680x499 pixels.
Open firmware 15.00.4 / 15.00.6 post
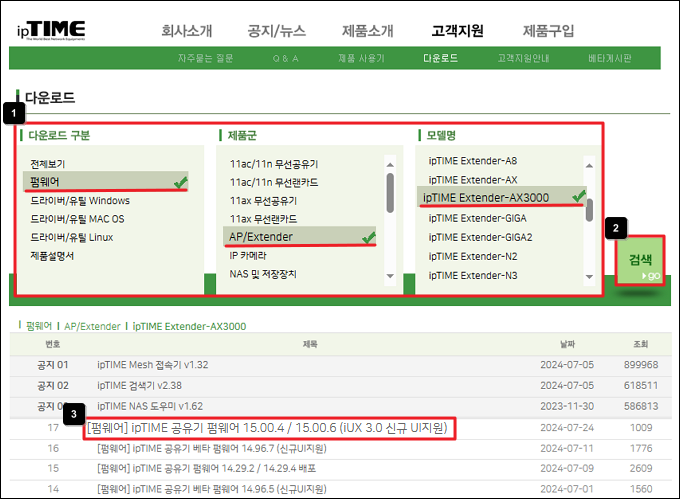(x=267, y=428)
